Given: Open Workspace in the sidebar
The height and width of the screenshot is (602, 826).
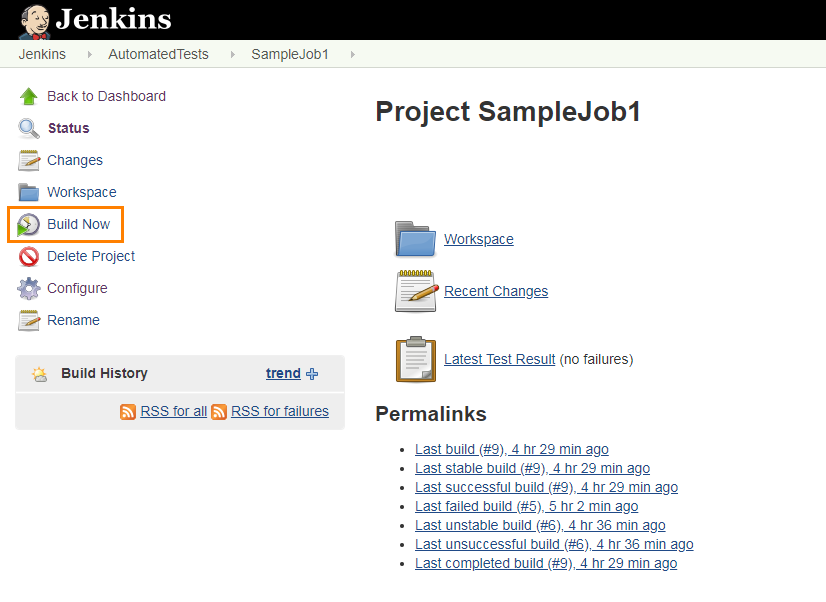Looking at the screenshot, I should [82, 193].
